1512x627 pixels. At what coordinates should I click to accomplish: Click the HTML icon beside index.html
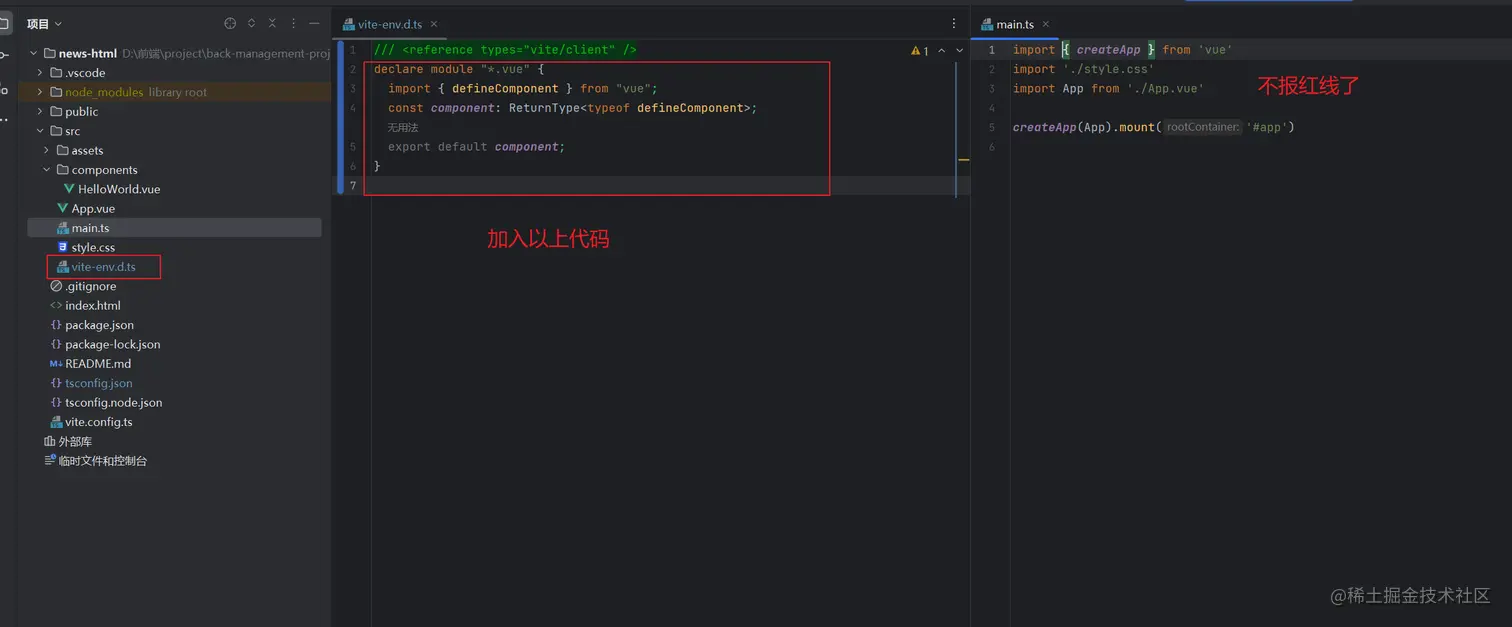pyautogui.click(x=56, y=305)
